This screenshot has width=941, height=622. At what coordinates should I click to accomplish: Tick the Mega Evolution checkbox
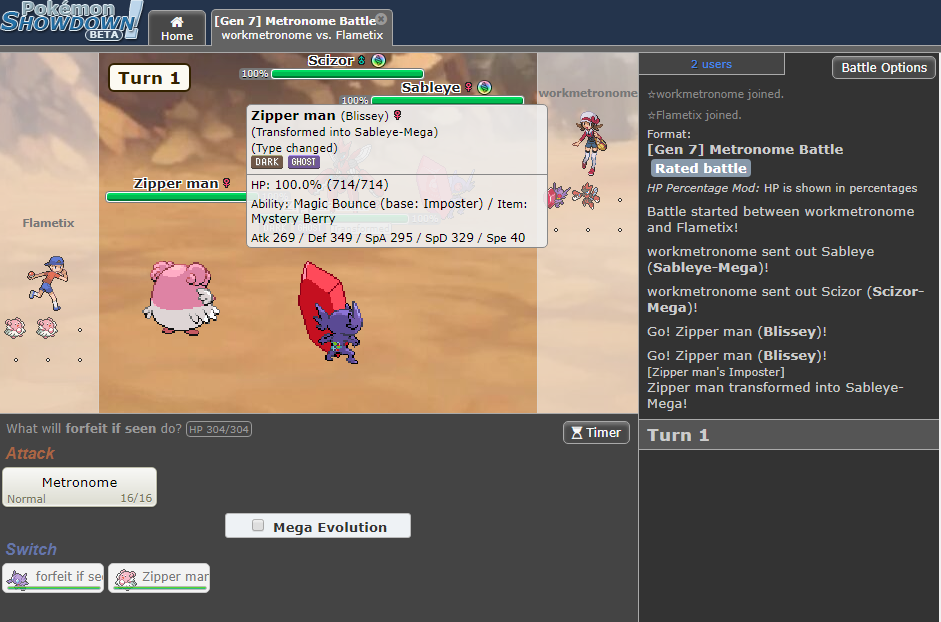pyautogui.click(x=258, y=525)
